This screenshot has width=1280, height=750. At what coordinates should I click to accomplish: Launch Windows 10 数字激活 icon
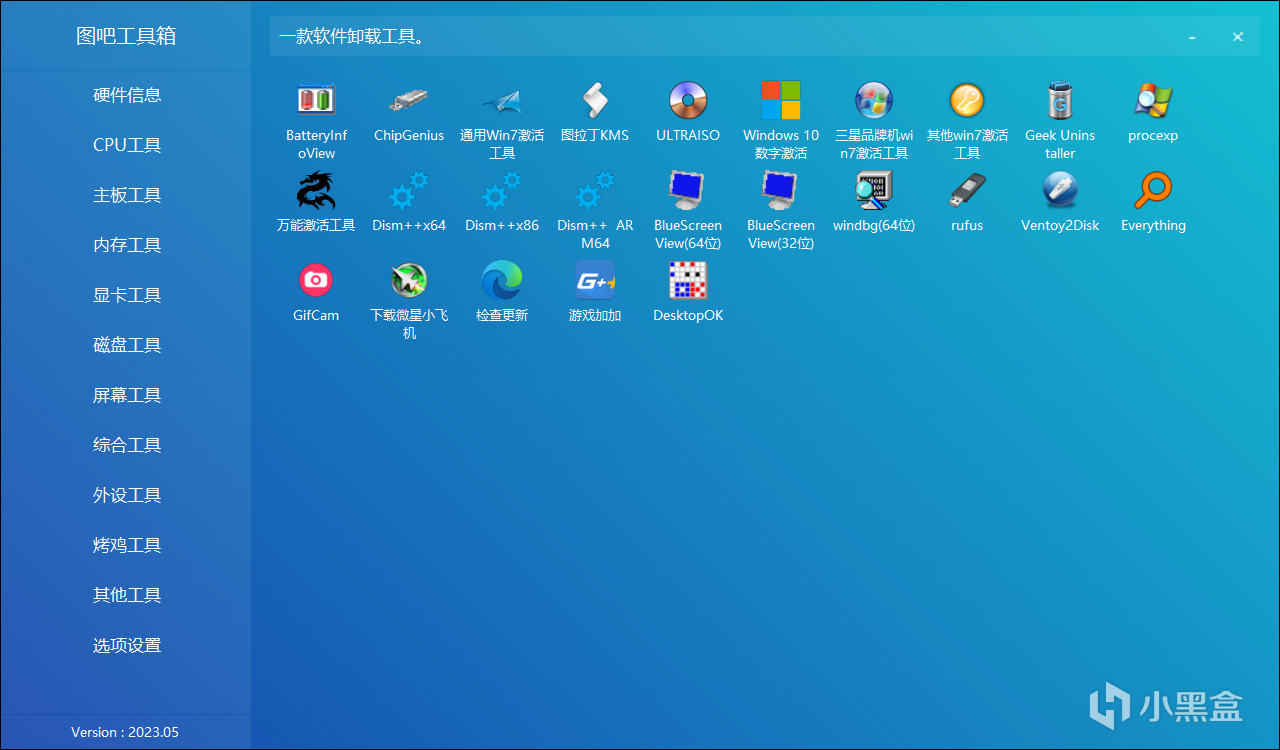[781, 100]
